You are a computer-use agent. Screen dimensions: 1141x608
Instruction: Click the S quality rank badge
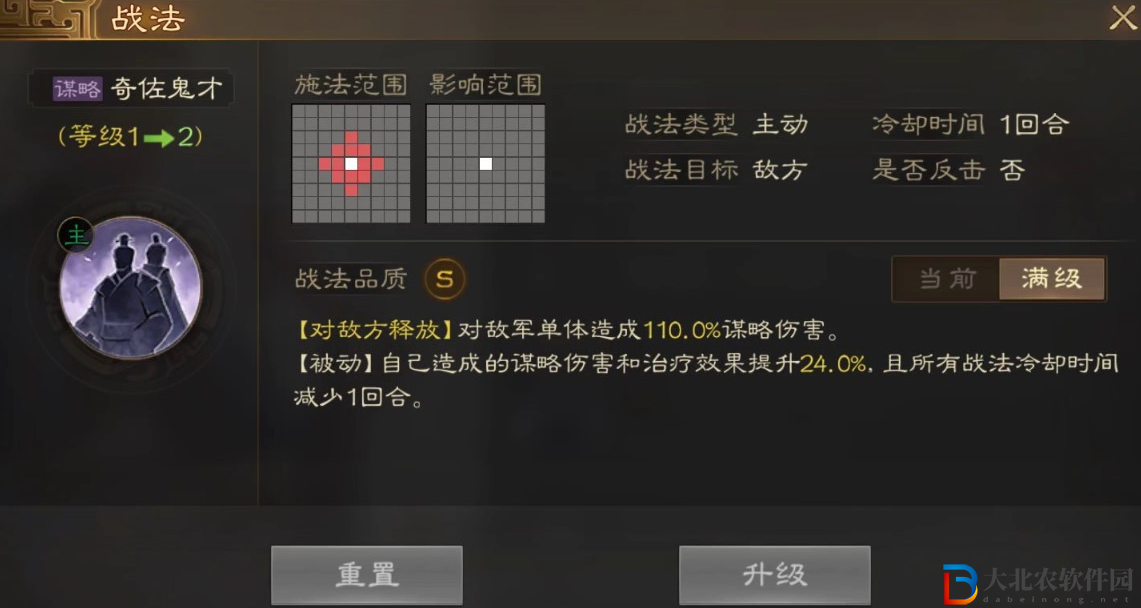click(445, 279)
